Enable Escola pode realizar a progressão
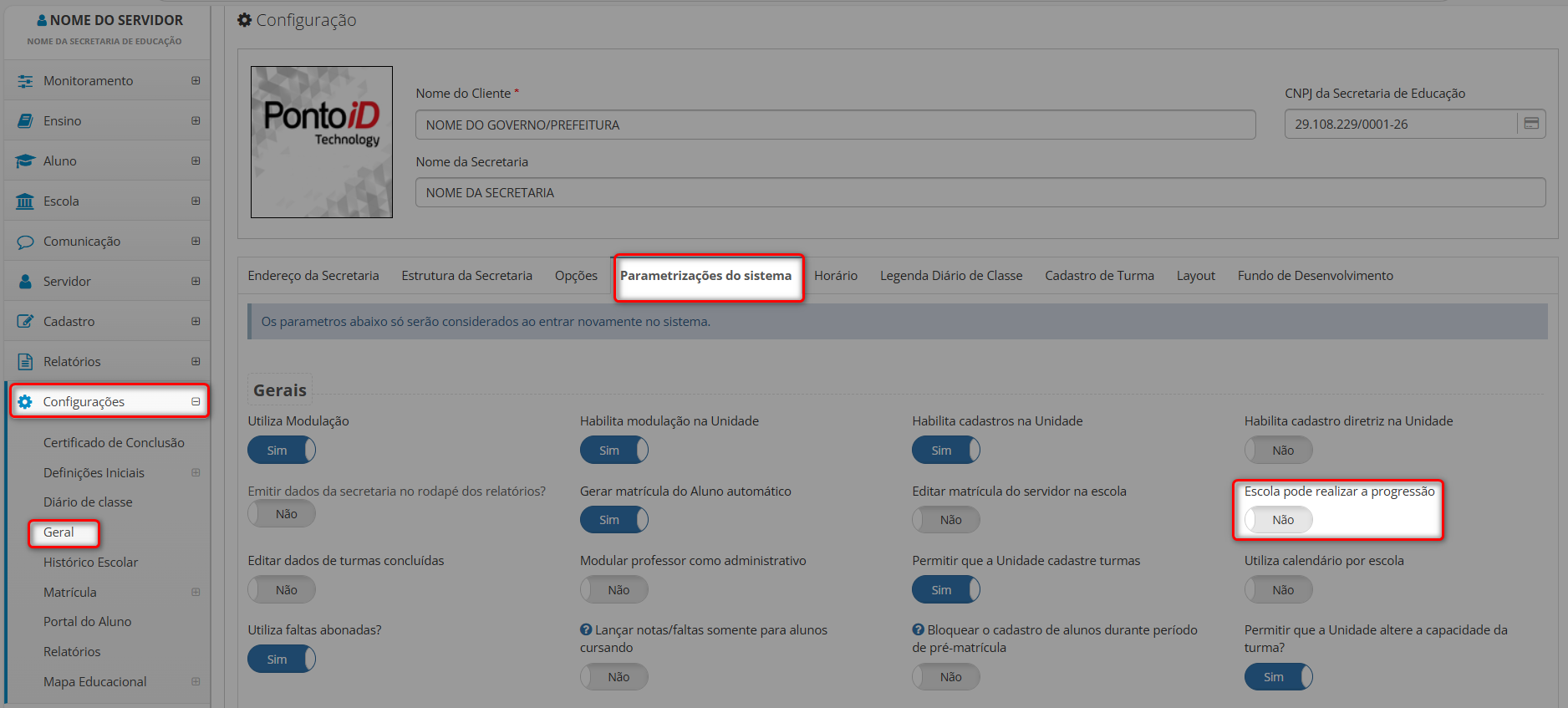Screen dimensions: 1568x708 coord(1278,520)
